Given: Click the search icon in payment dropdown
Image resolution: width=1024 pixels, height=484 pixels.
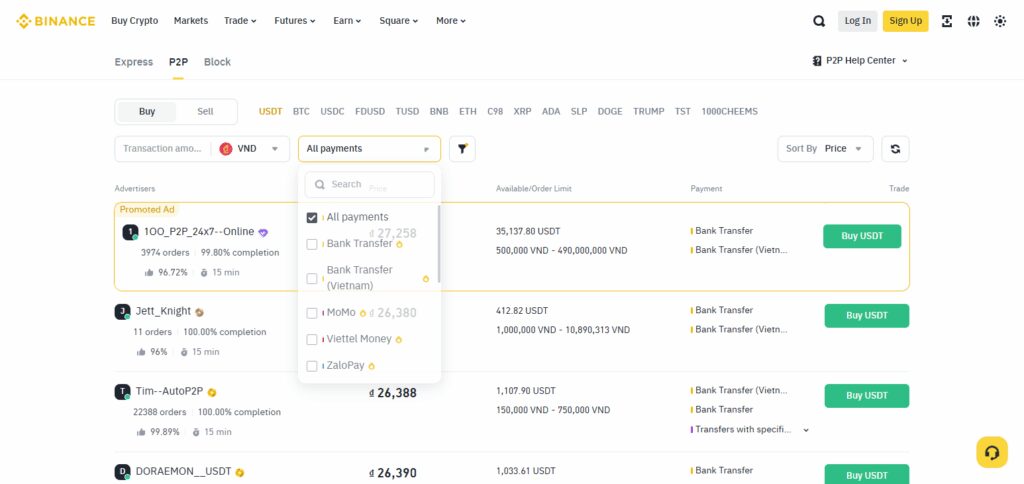Looking at the screenshot, I should 320,185.
